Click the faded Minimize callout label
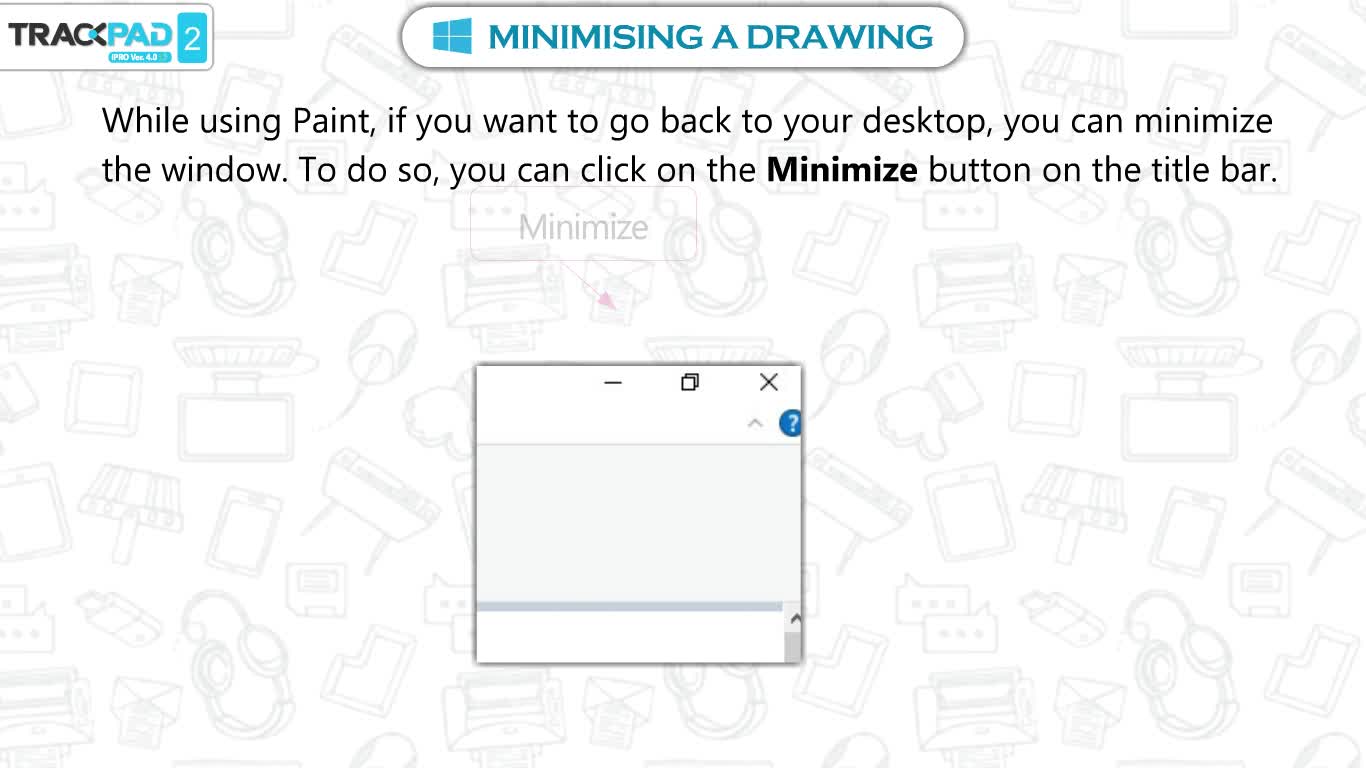 [x=583, y=227]
